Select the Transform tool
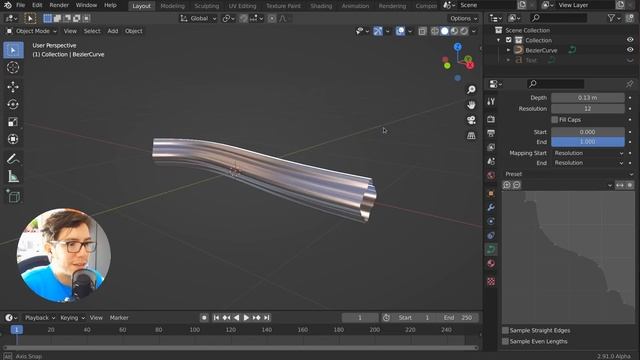This screenshot has width=640, height=360. (x=13, y=140)
